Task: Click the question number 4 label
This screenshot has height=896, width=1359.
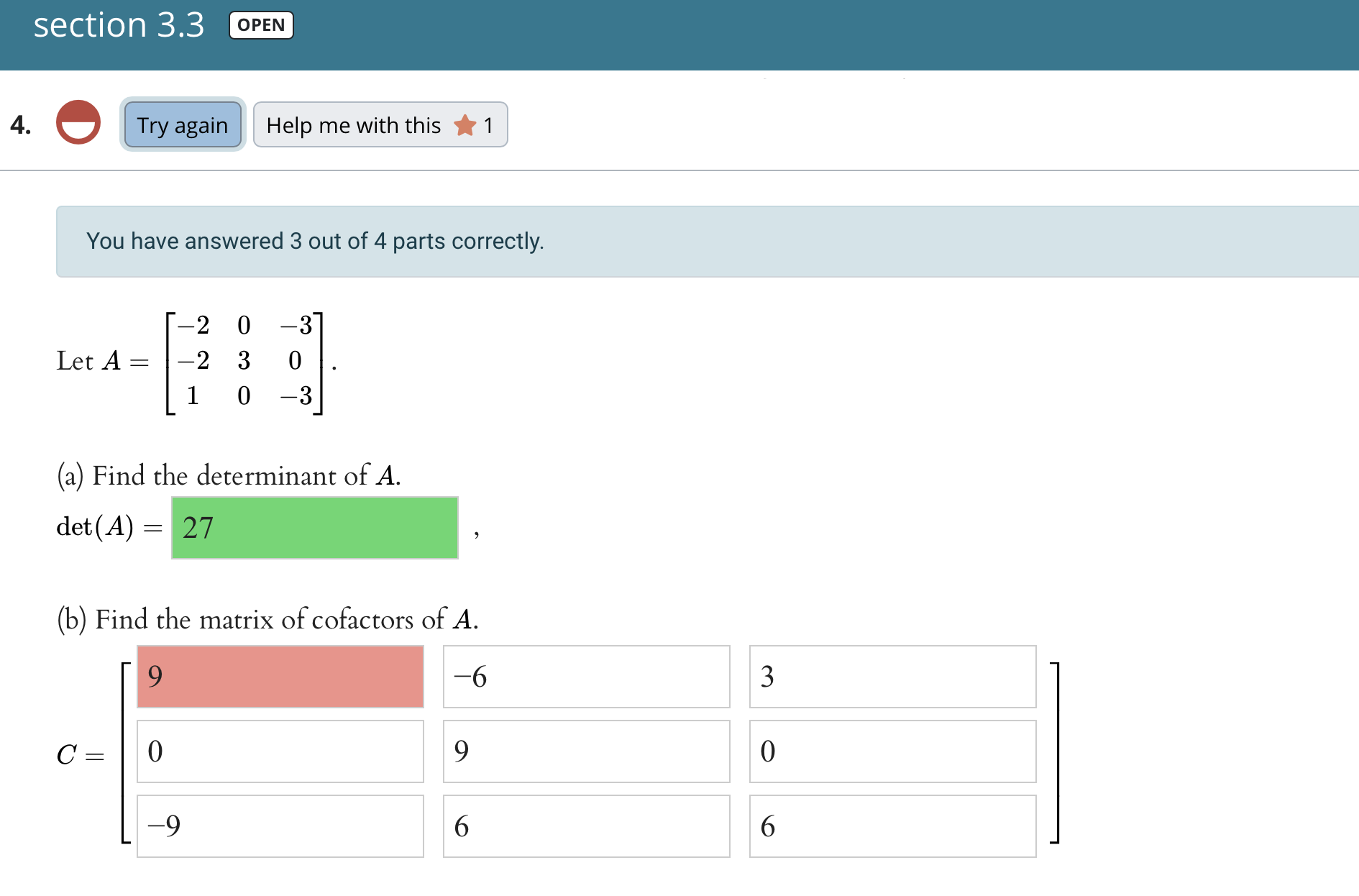Action: coord(21,124)
